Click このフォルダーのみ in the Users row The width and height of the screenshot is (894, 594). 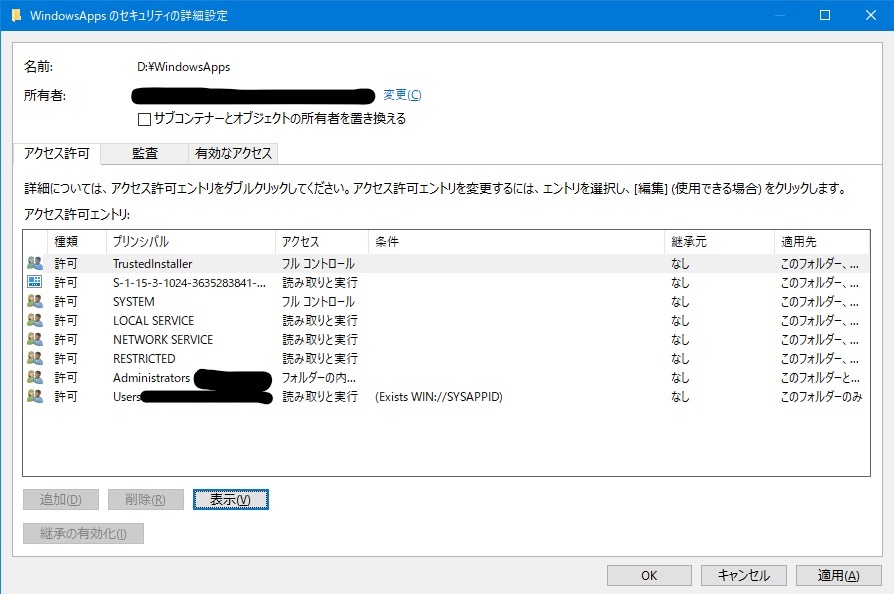click(x=821, y=396)
